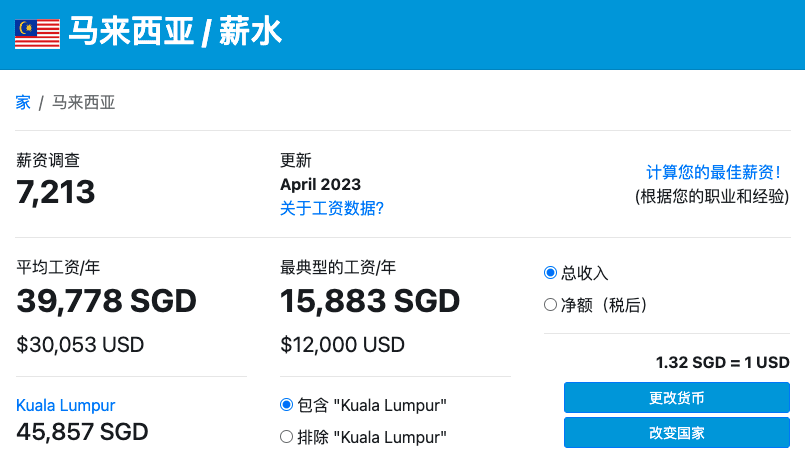Click the 1.32 SGD = 1 USD rate
805x461 pixels.
pyautogui.click(x=722, y=362)
